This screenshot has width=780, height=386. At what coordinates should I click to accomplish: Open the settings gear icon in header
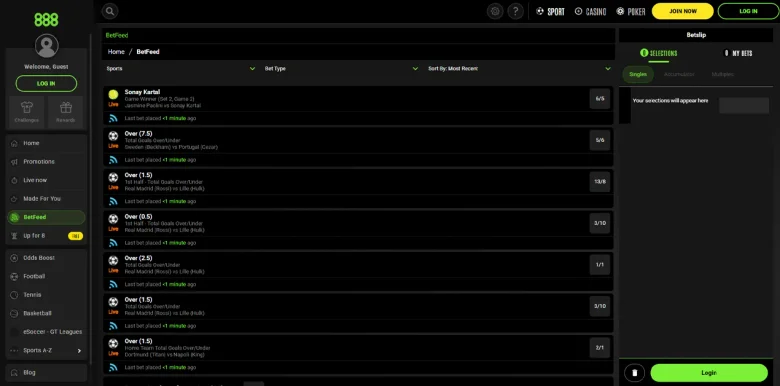(494, 11)
